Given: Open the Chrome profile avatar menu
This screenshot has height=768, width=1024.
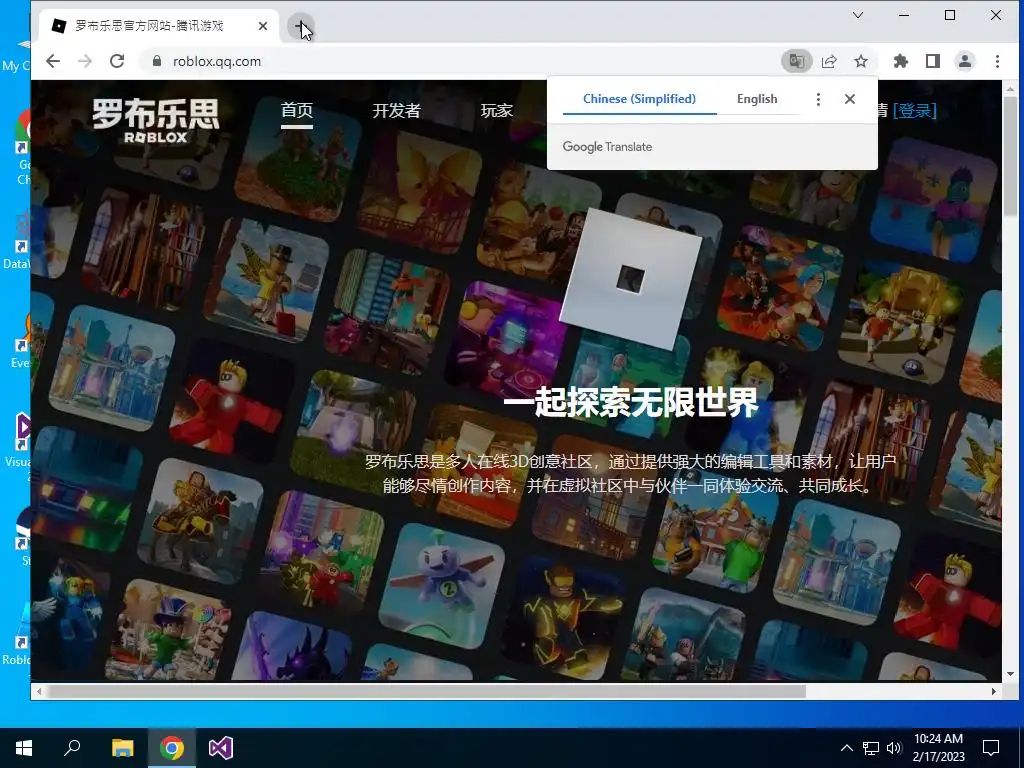Looking at the screenshot, I should (965, 61).
